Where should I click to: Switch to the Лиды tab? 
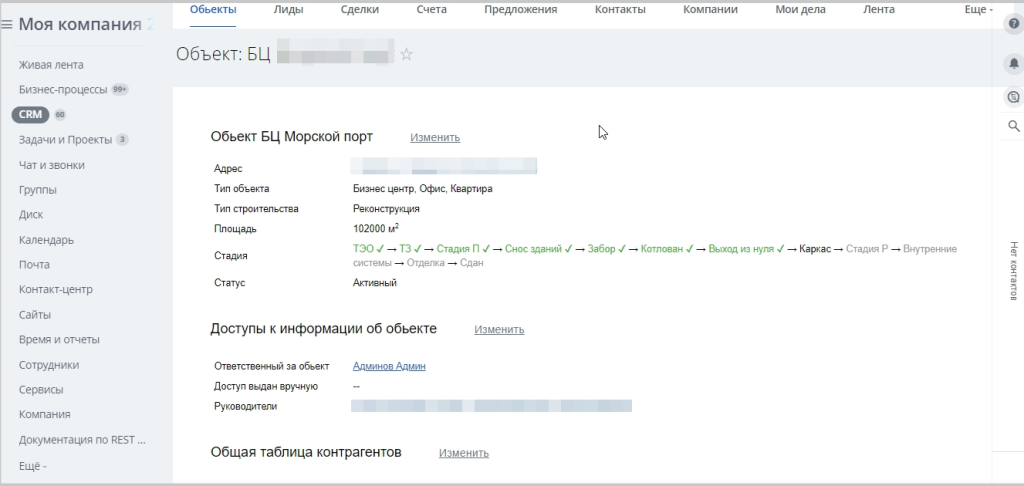coord(288,10)
